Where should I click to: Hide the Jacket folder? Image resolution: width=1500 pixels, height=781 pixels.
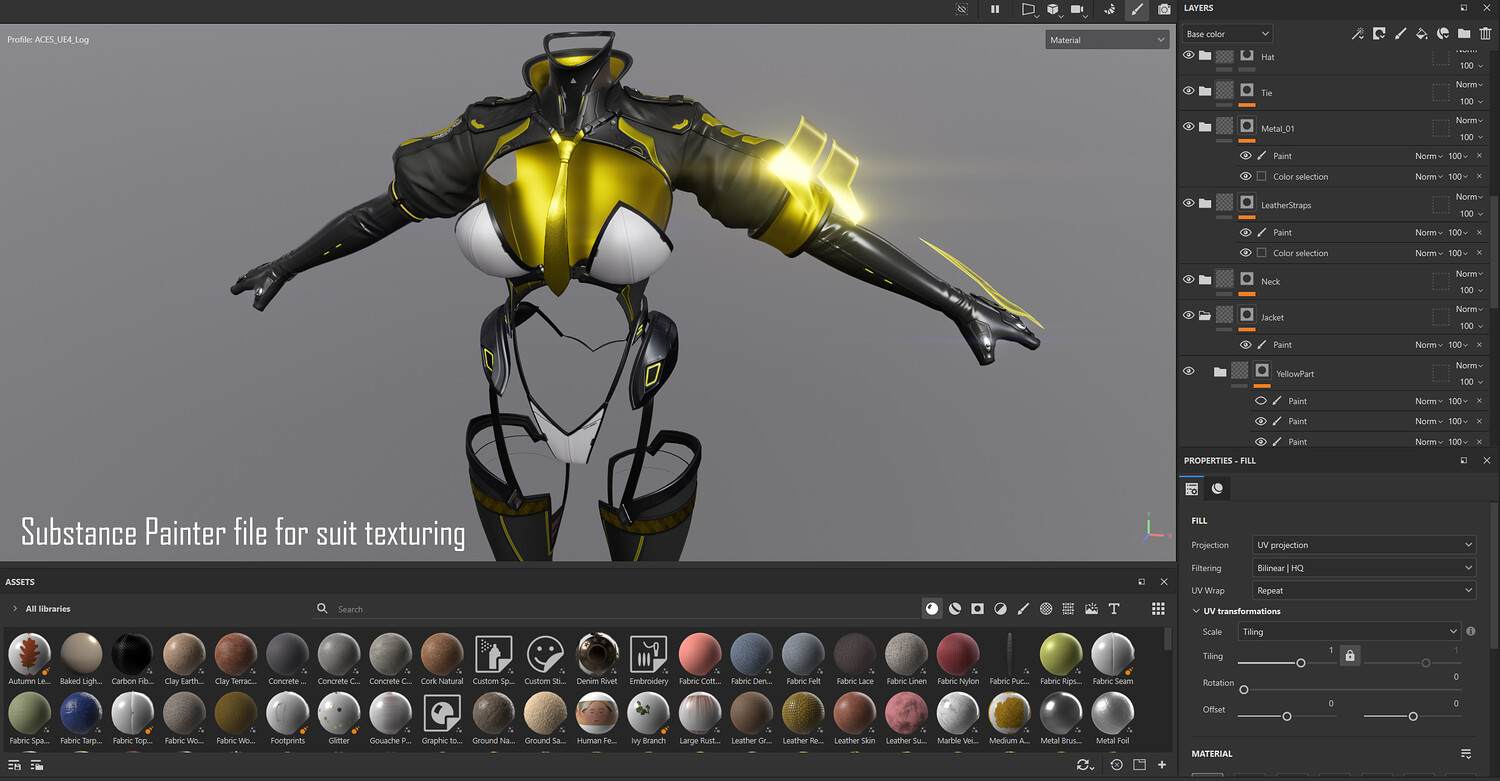(x=1188, y=316)
